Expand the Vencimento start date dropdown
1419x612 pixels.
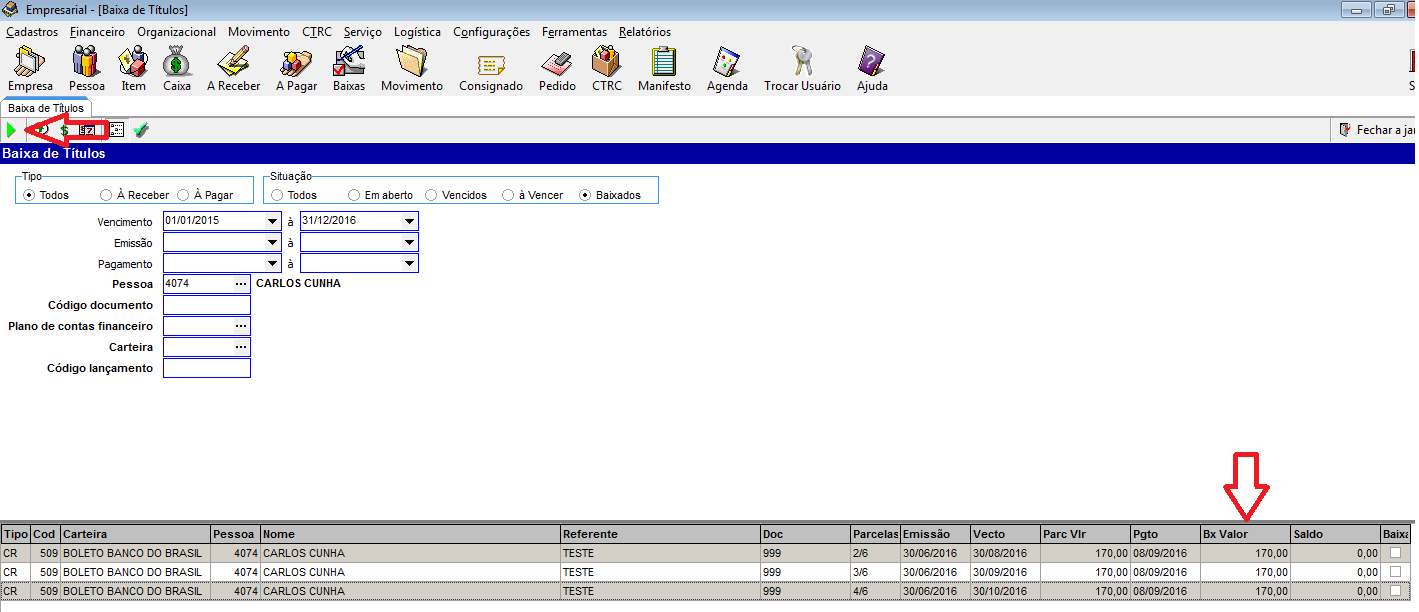272,221
